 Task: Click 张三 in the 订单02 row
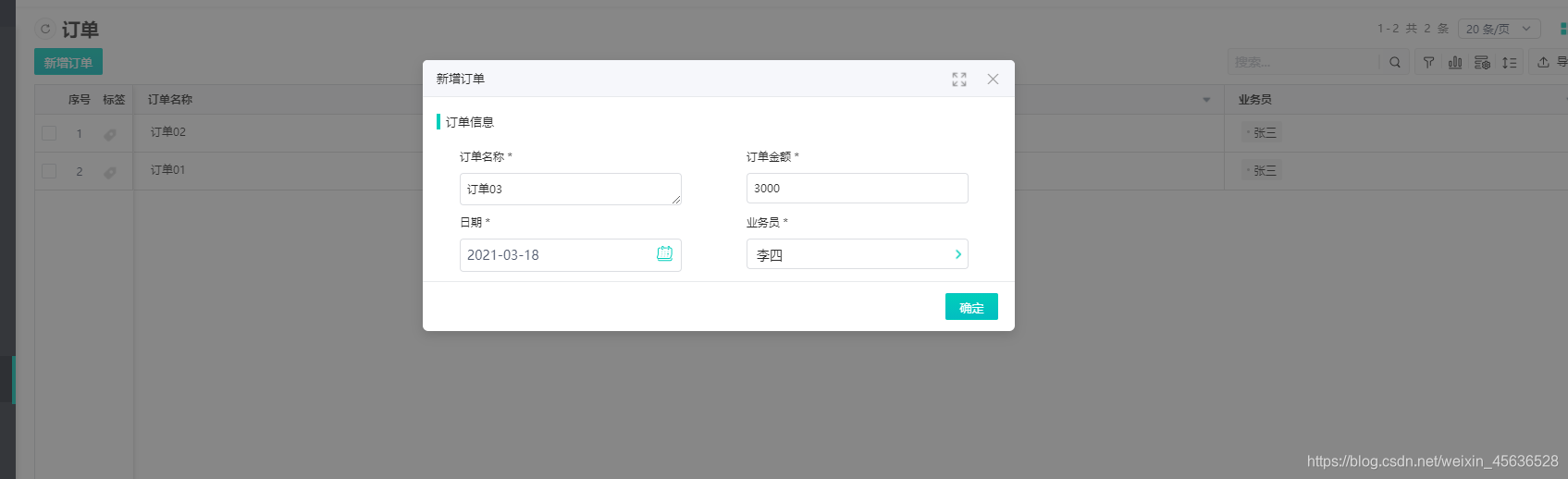(x=1264, y=133)
